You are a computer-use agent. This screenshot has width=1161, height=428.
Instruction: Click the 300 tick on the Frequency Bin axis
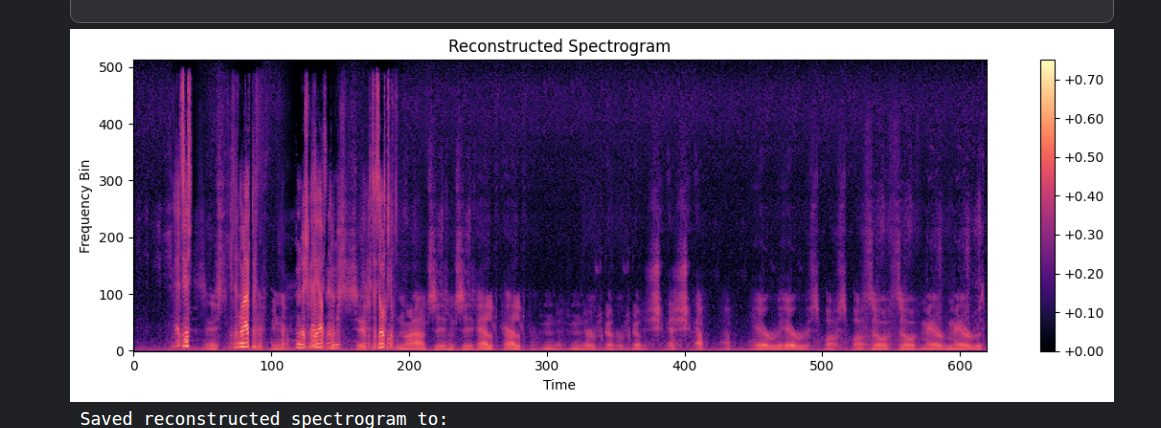[x=112, y=181]
